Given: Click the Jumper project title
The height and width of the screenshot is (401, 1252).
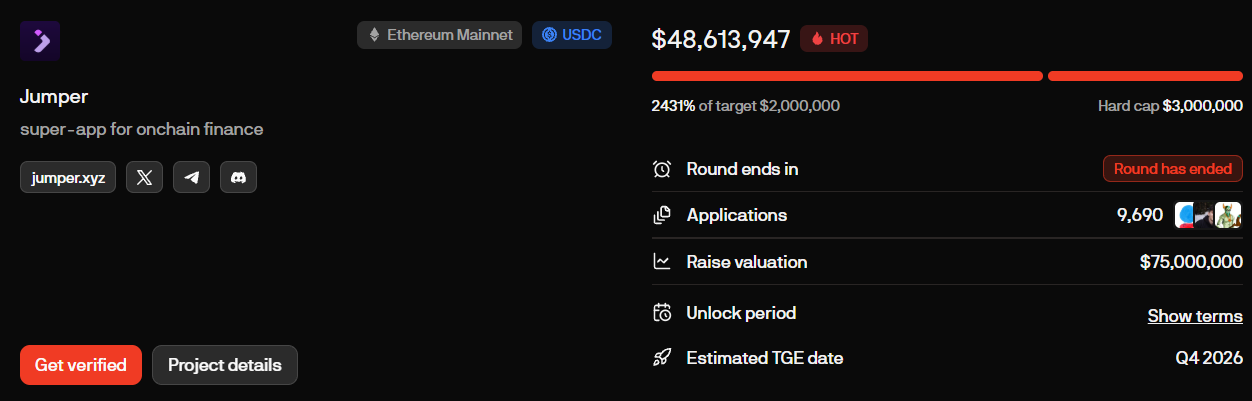Looking at the screenshot, I should tap(54, 97).
